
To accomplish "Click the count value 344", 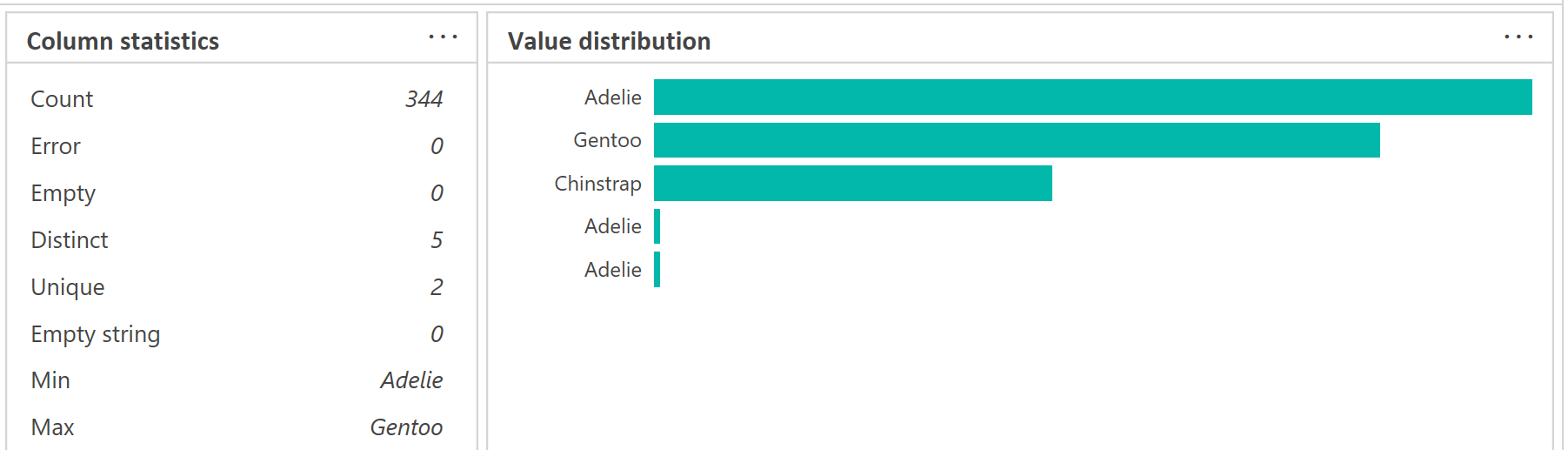I will pyautogui.click(x=424, y=99).
